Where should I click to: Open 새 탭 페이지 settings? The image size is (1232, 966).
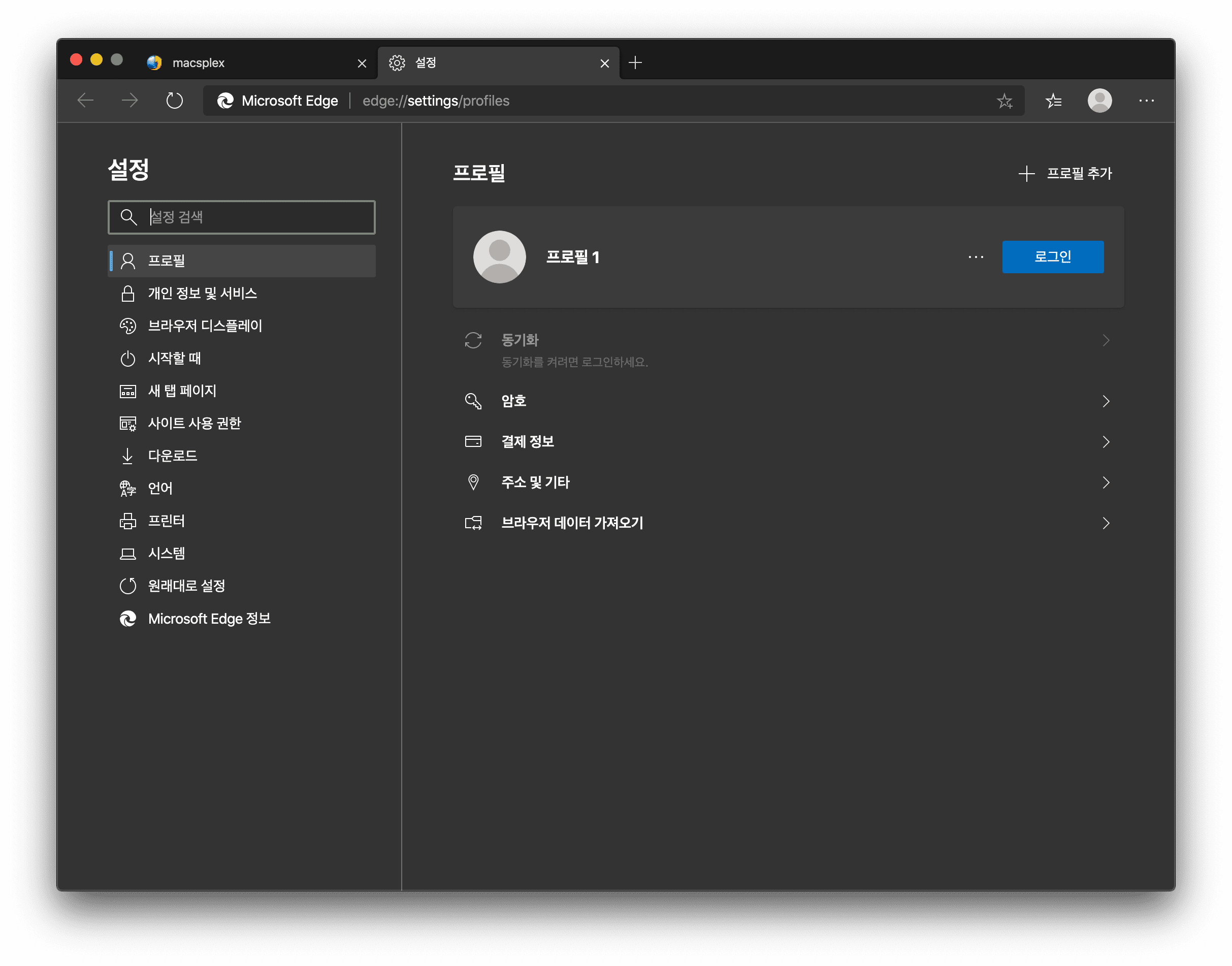click(x=241, y=391)
